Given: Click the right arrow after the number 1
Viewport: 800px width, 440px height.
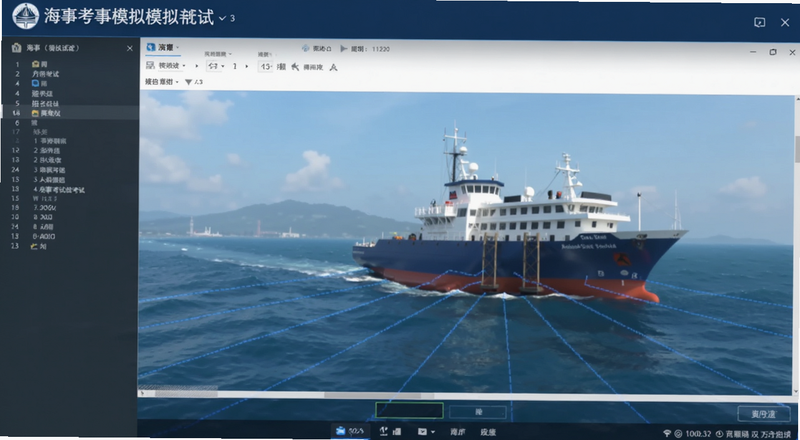Looking at the screenshot, I should pyautogui.click(x=247, y=66).
